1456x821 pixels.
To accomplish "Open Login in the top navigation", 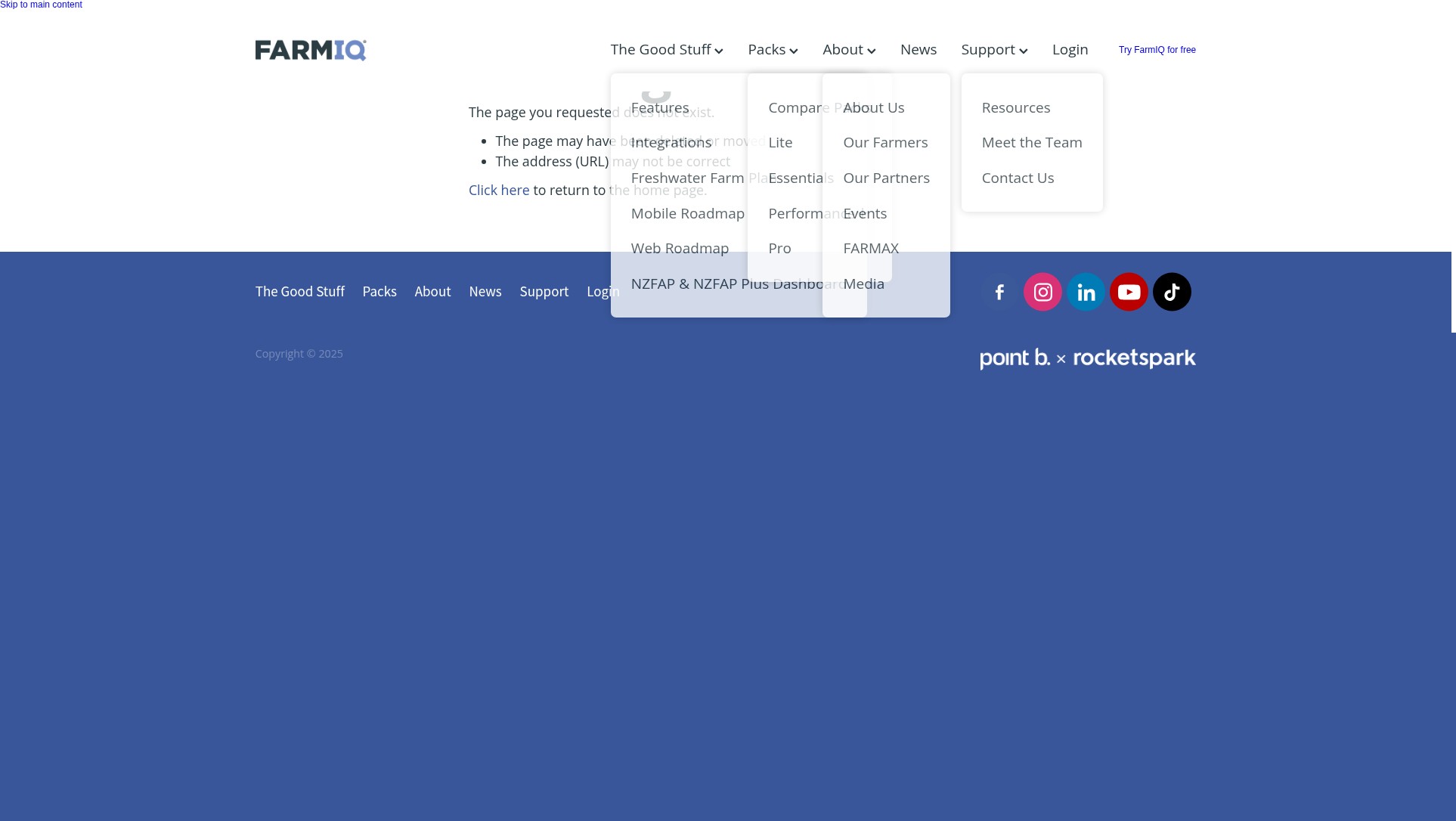I will click(1070, 49).
